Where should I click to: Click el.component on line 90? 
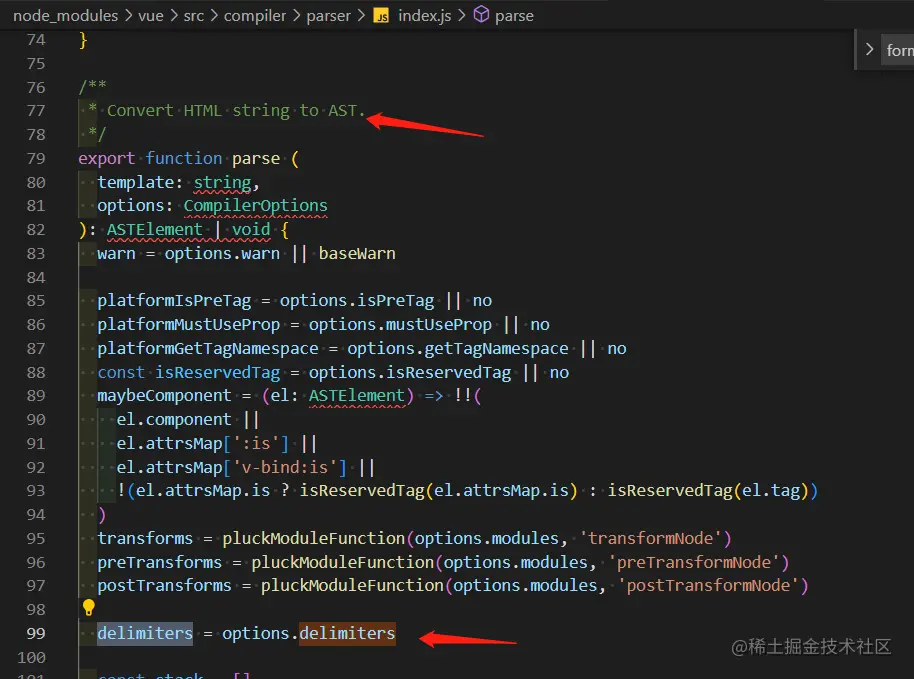174,420
